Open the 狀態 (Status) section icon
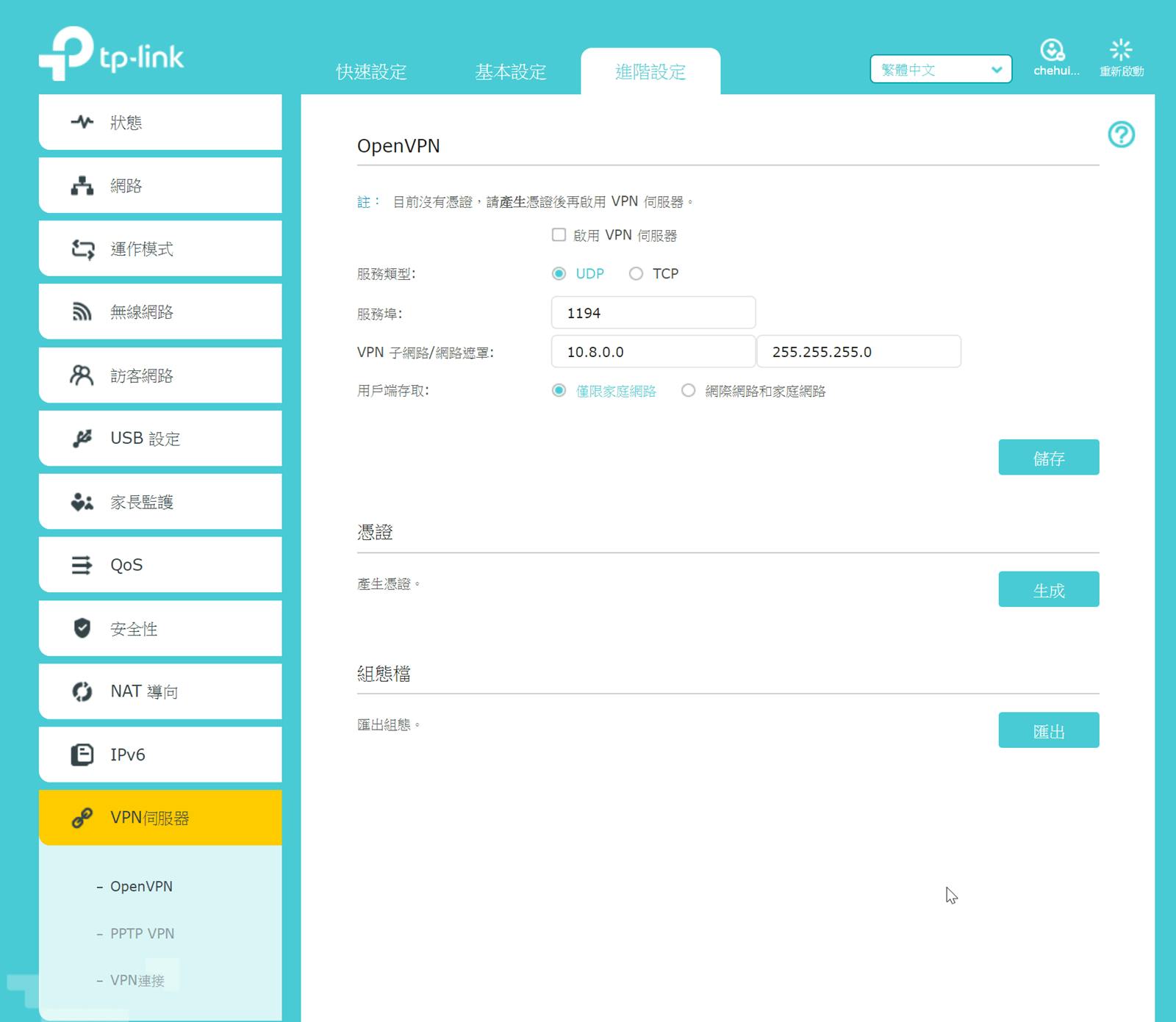The width and height of the screenshot is (1176, 1022). [82, 121]
